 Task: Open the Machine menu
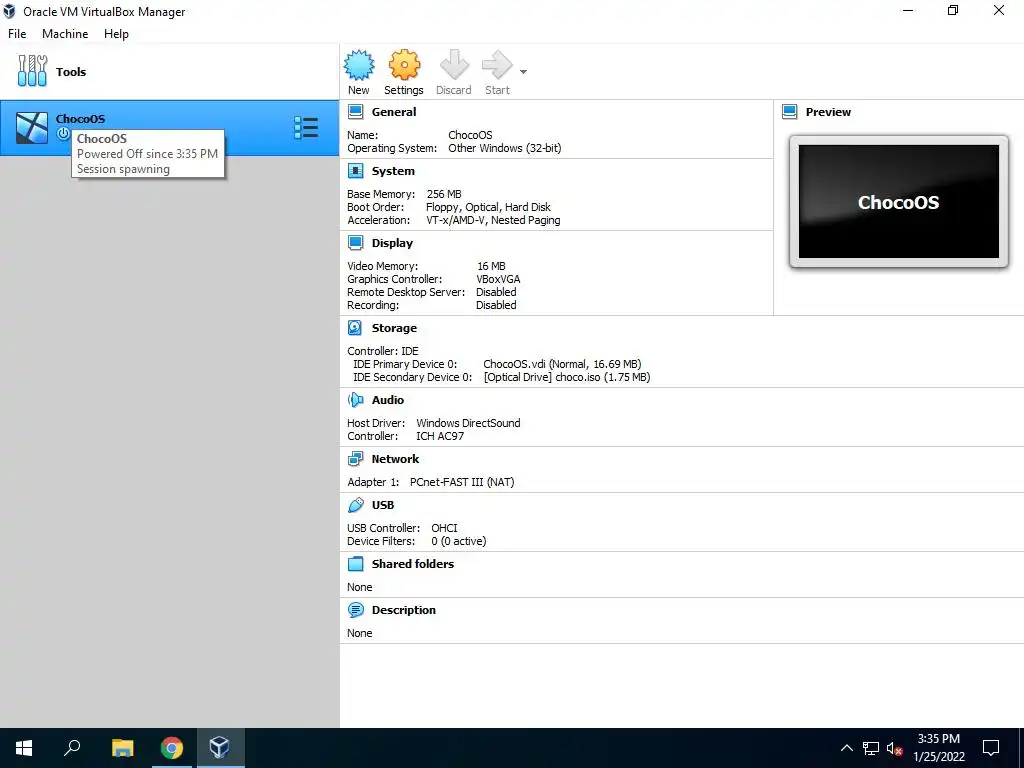[x=65, y=34]
